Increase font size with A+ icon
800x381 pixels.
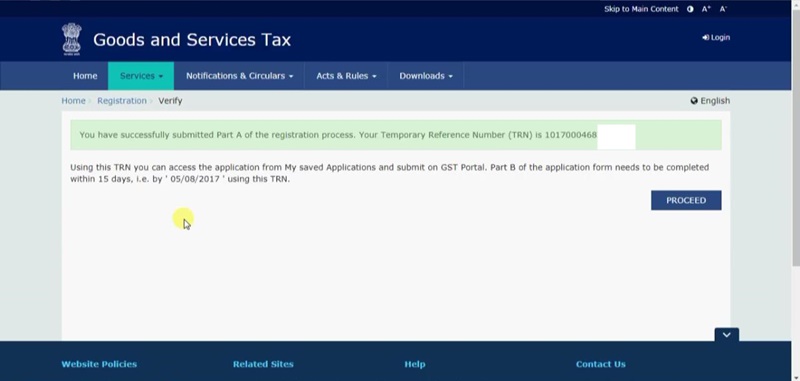[x=706, y=9]
